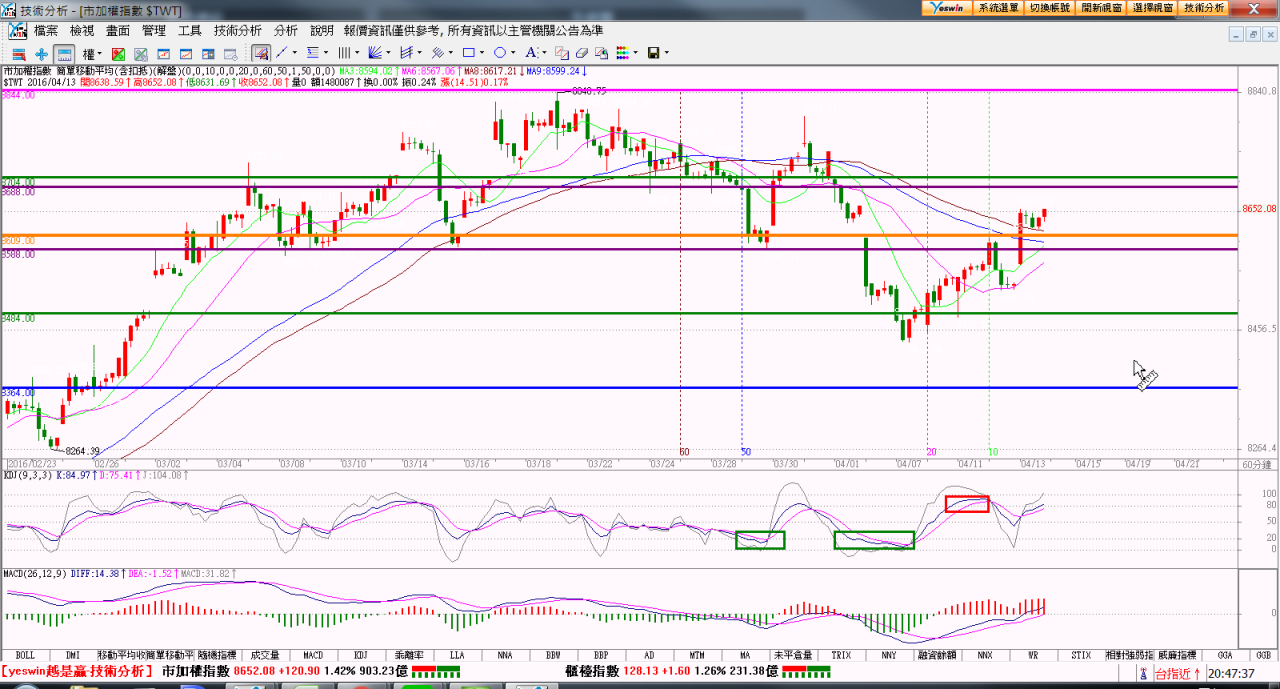Toggle the drawing pencil mode button
Image resolution: width=1280 pixels, height=689 pixels.
tap(260, 53)
